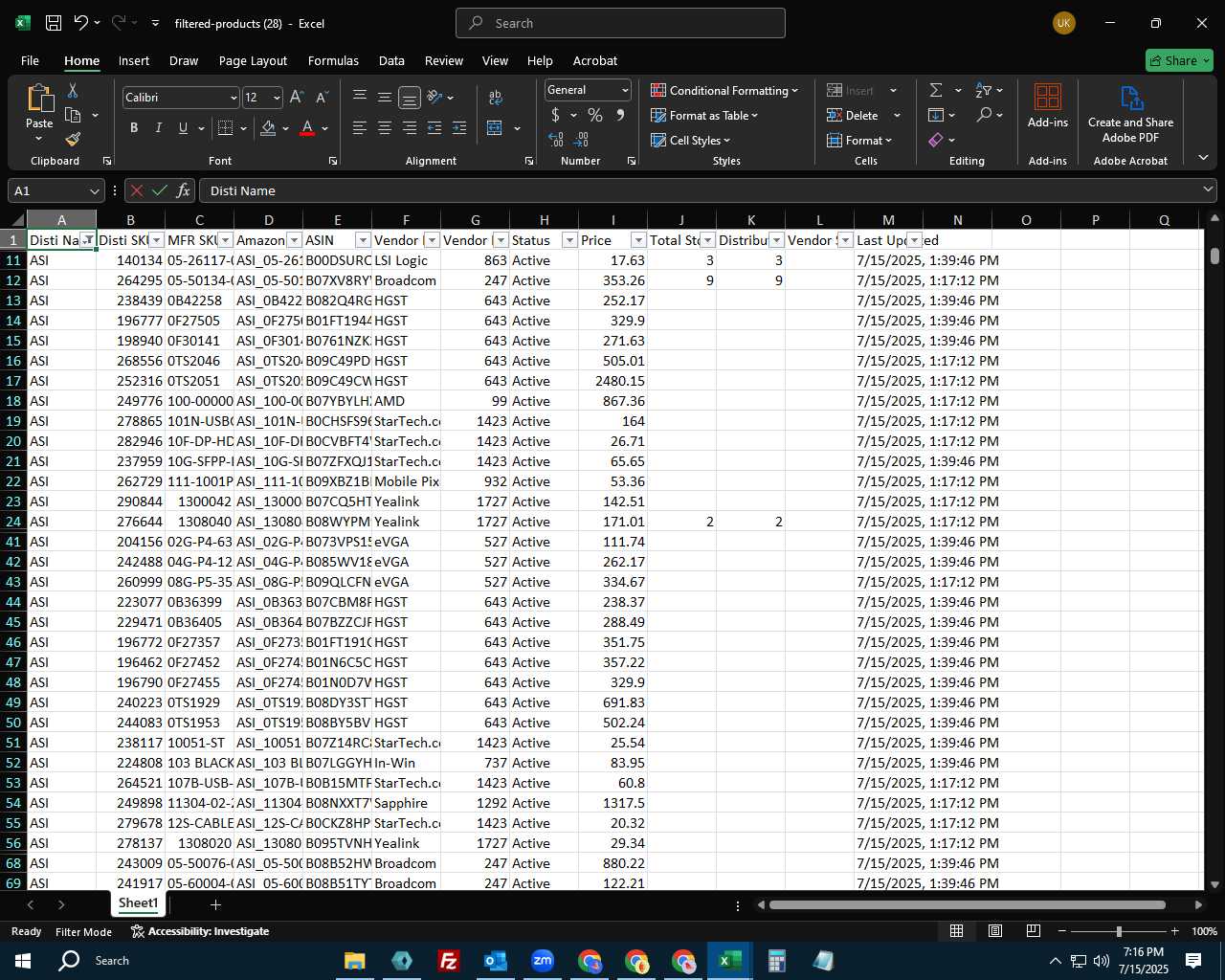Click Insert Function fx icon

184,190
